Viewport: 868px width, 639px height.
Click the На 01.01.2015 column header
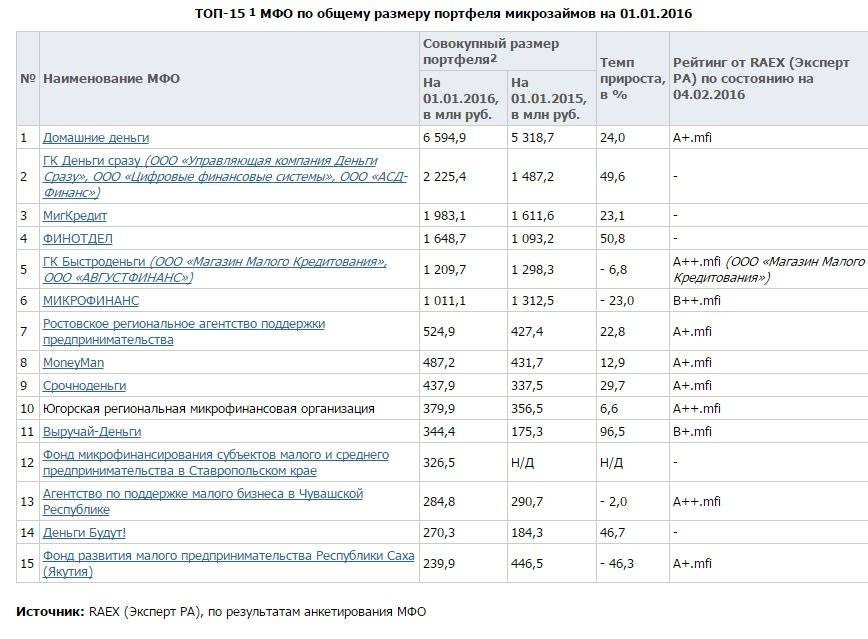[x=544, y=98]
